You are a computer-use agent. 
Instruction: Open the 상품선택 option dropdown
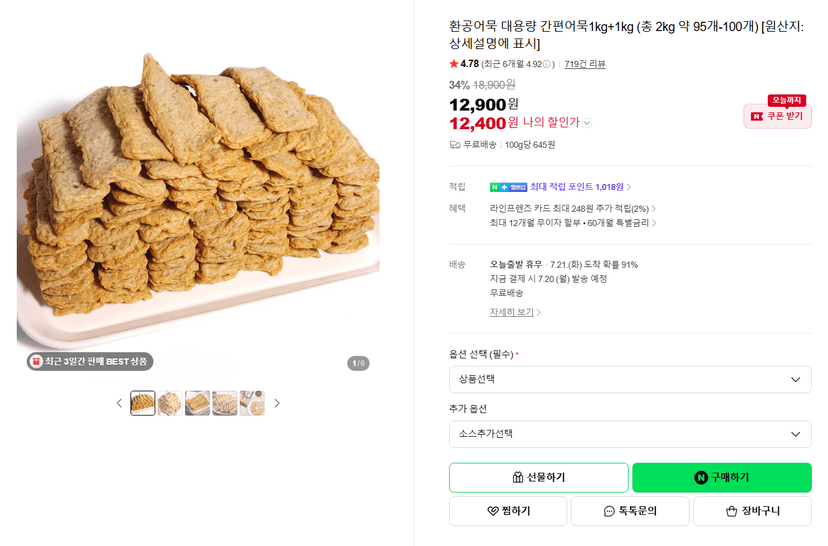630,380
